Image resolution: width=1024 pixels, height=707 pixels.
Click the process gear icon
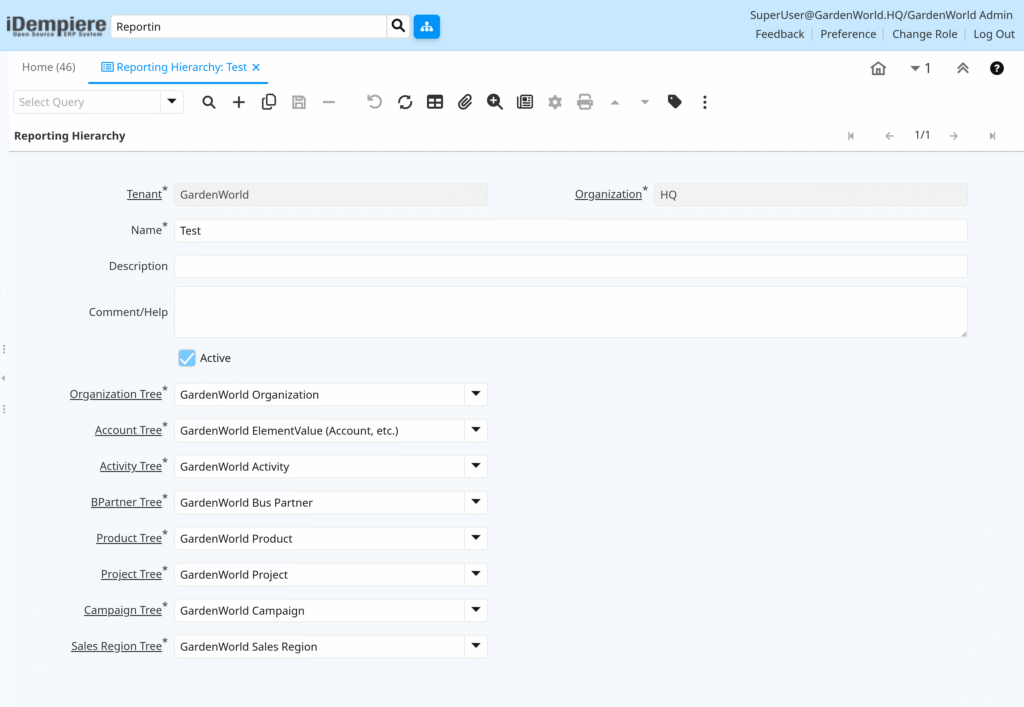click(554, 102)
